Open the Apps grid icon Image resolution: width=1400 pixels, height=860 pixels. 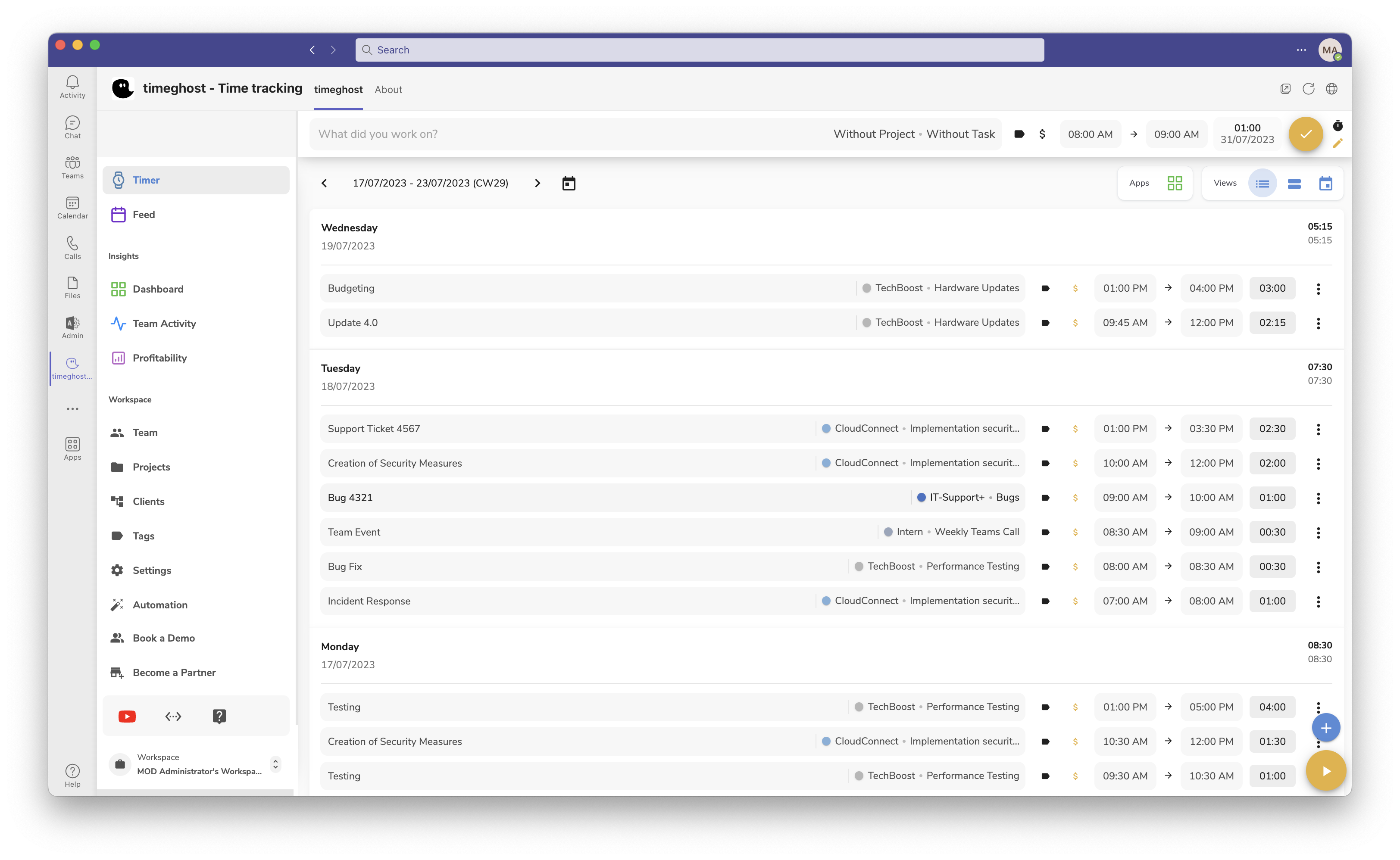pos(1174,183)
